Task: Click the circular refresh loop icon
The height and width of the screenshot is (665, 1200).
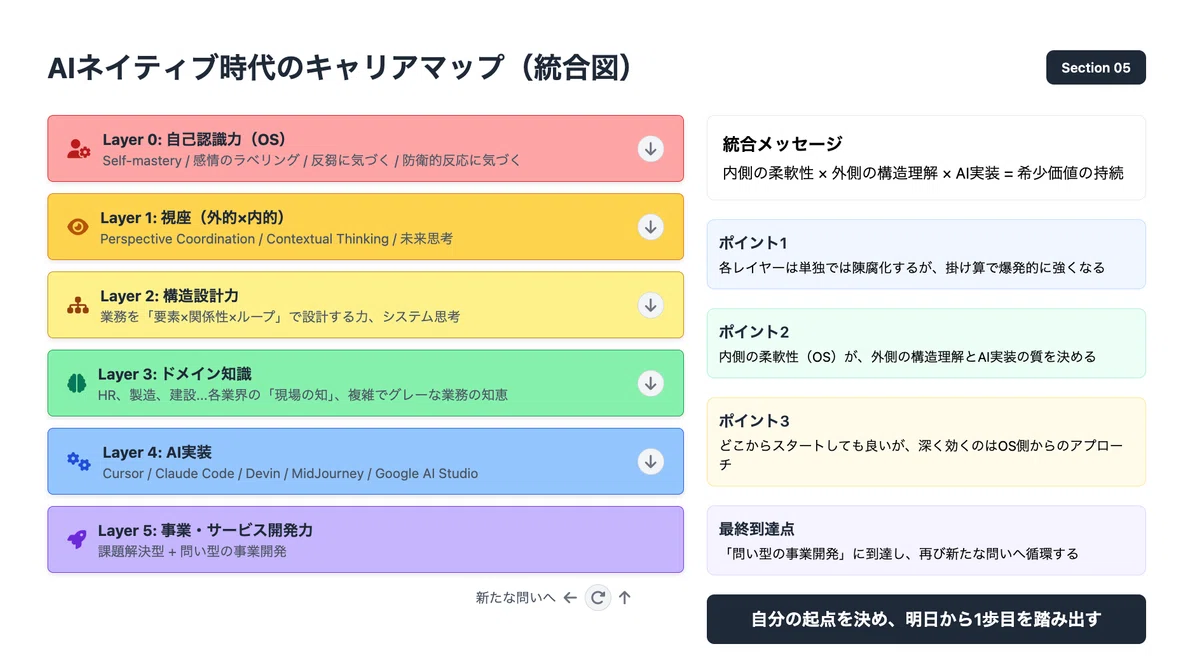Action: coord(598,597)
